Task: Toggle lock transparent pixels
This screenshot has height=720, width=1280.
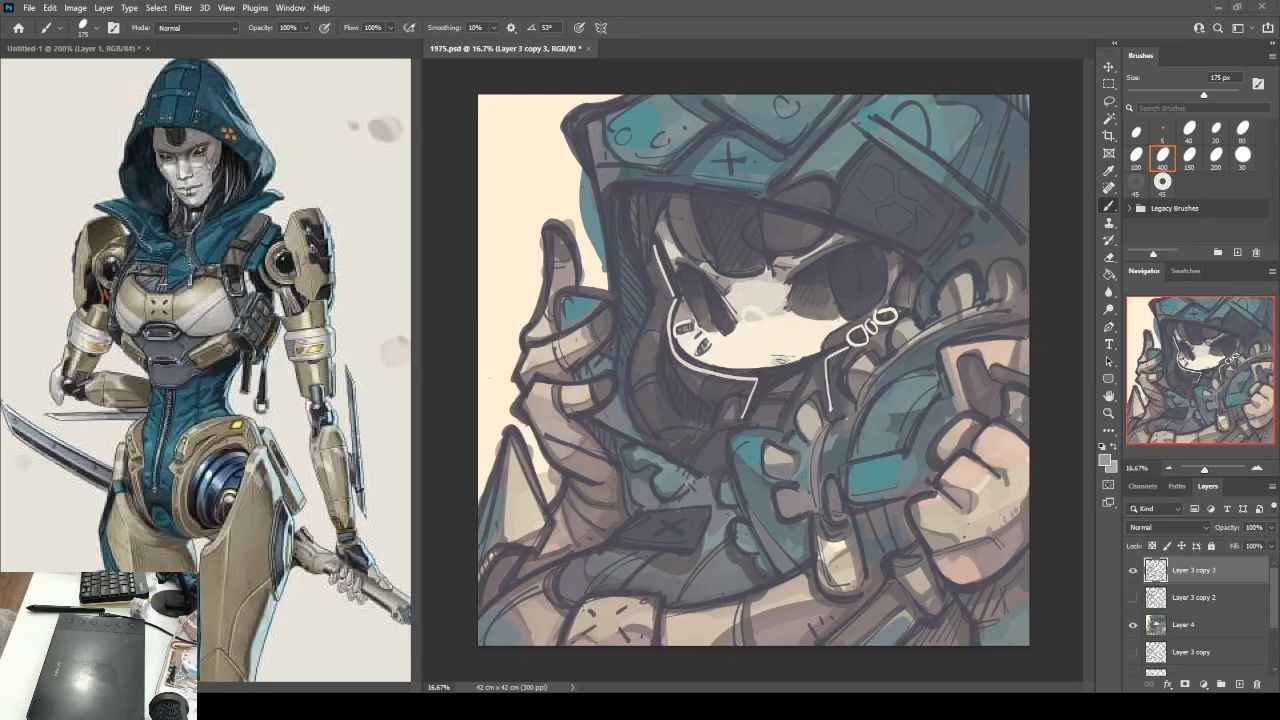Action: (x=1152, y=546)
